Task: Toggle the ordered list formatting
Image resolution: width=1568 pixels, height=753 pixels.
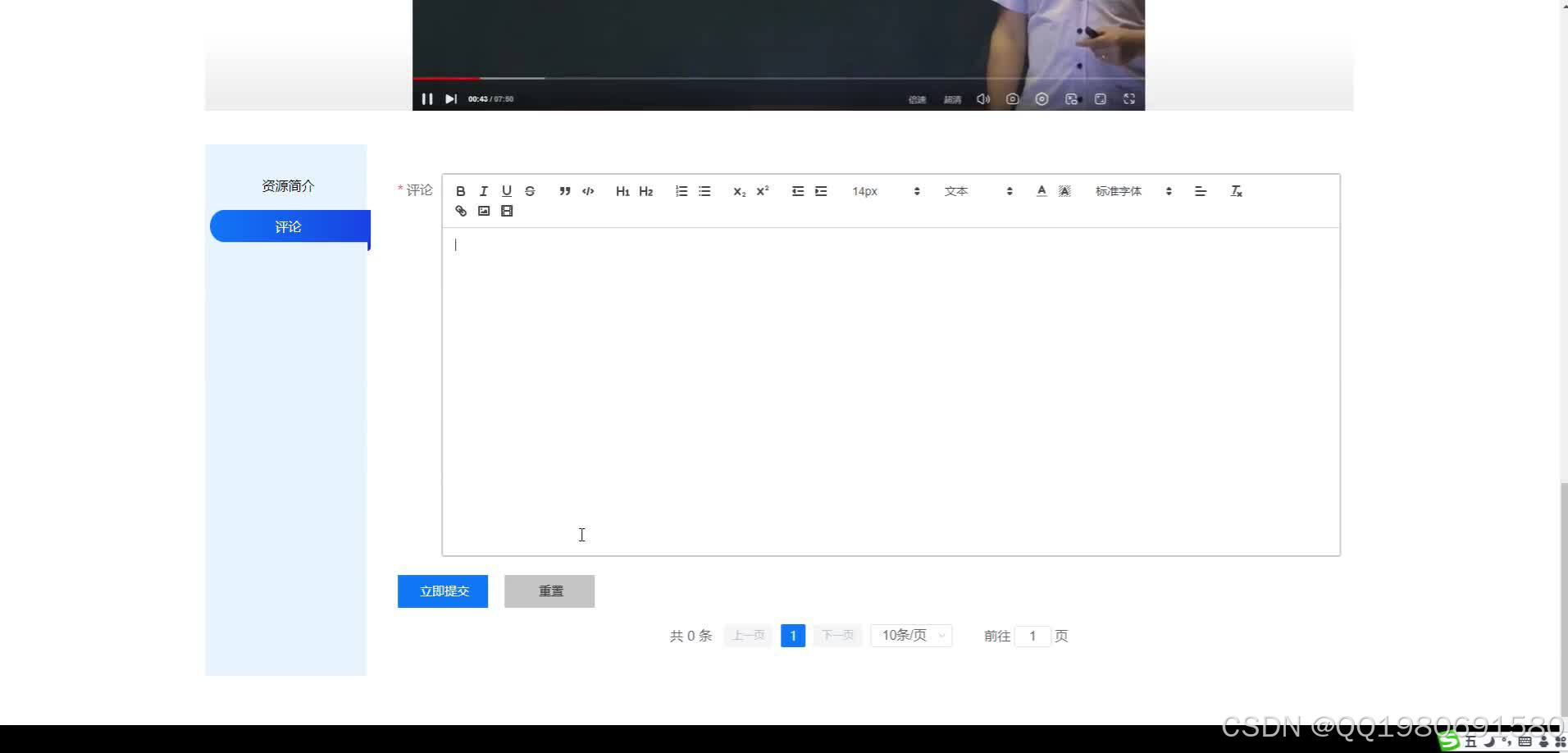Action: coord(681,190)
